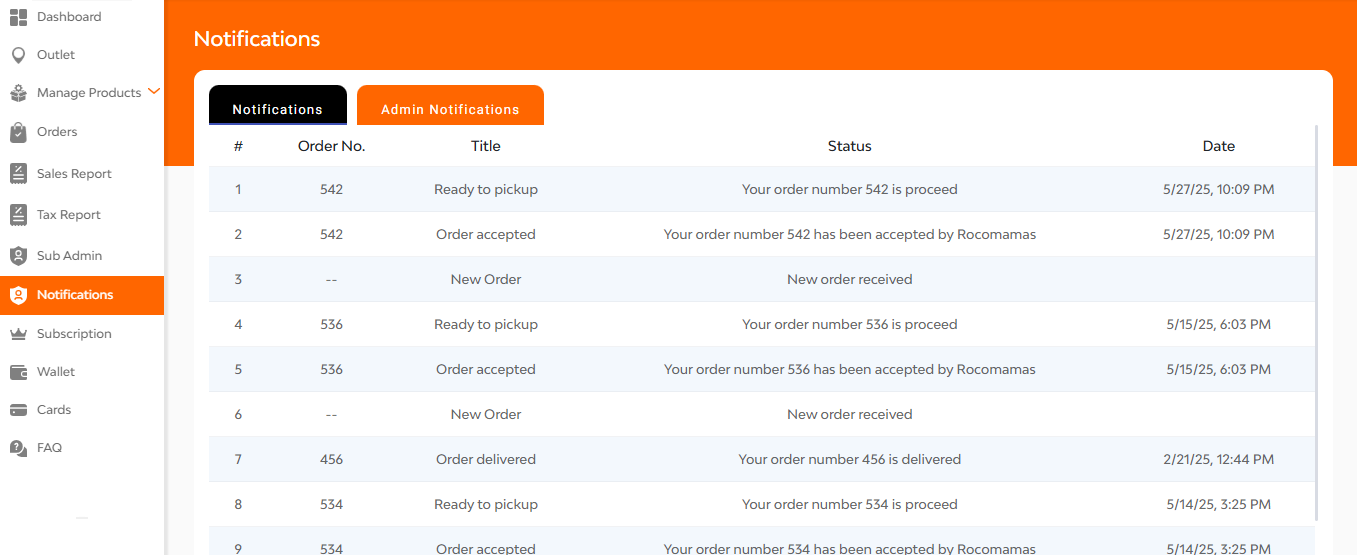Screen dimensions: 1357x555
Task: Click the Manage Products box icon
Action: pos(18,93)
